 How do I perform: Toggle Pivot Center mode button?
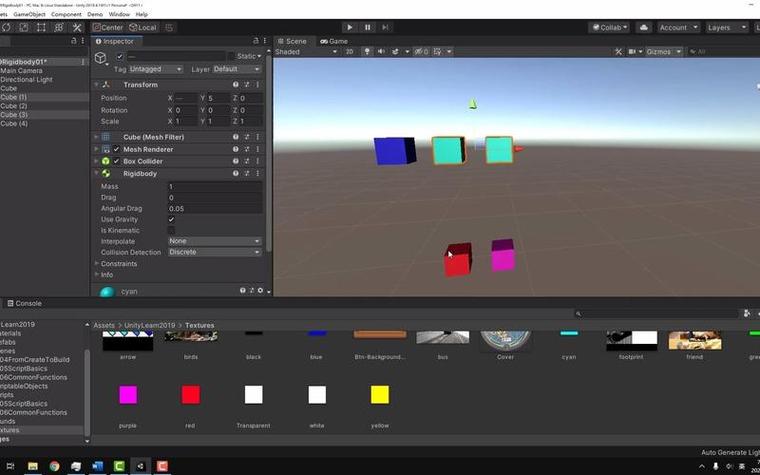(x=108, y=28)
